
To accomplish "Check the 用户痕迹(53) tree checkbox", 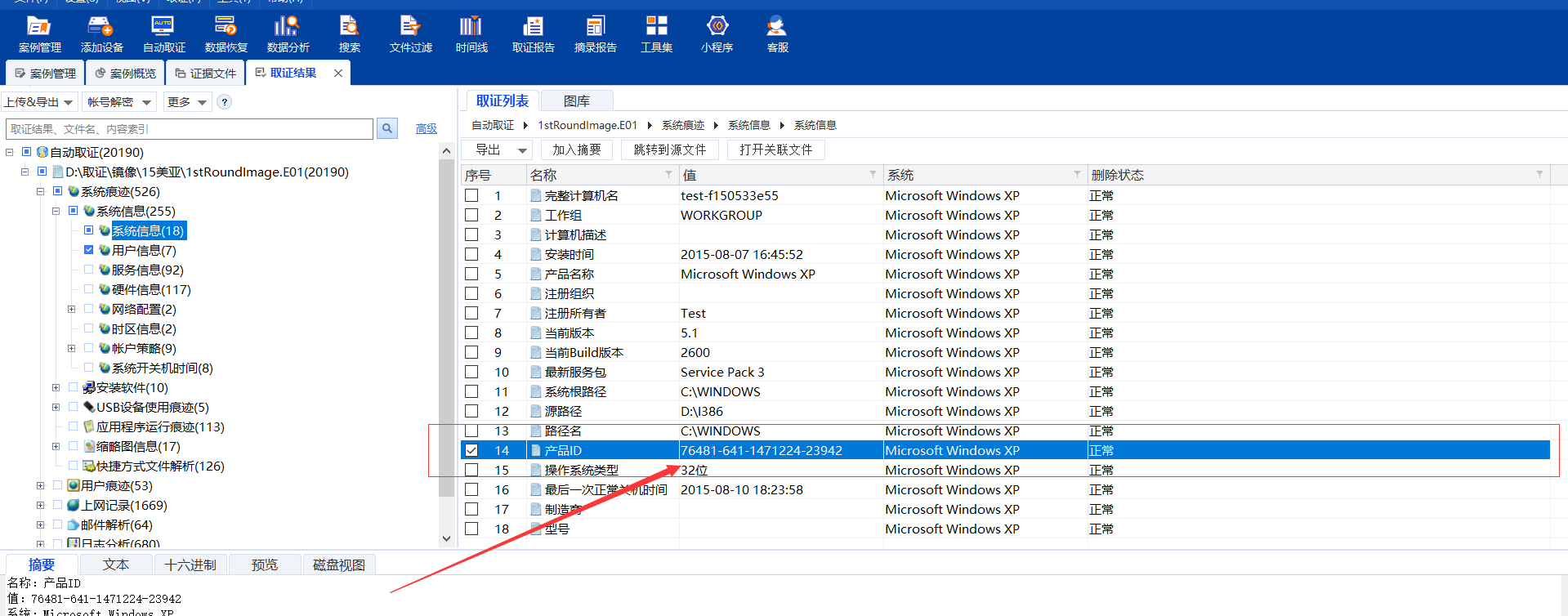I will [57, 485].
